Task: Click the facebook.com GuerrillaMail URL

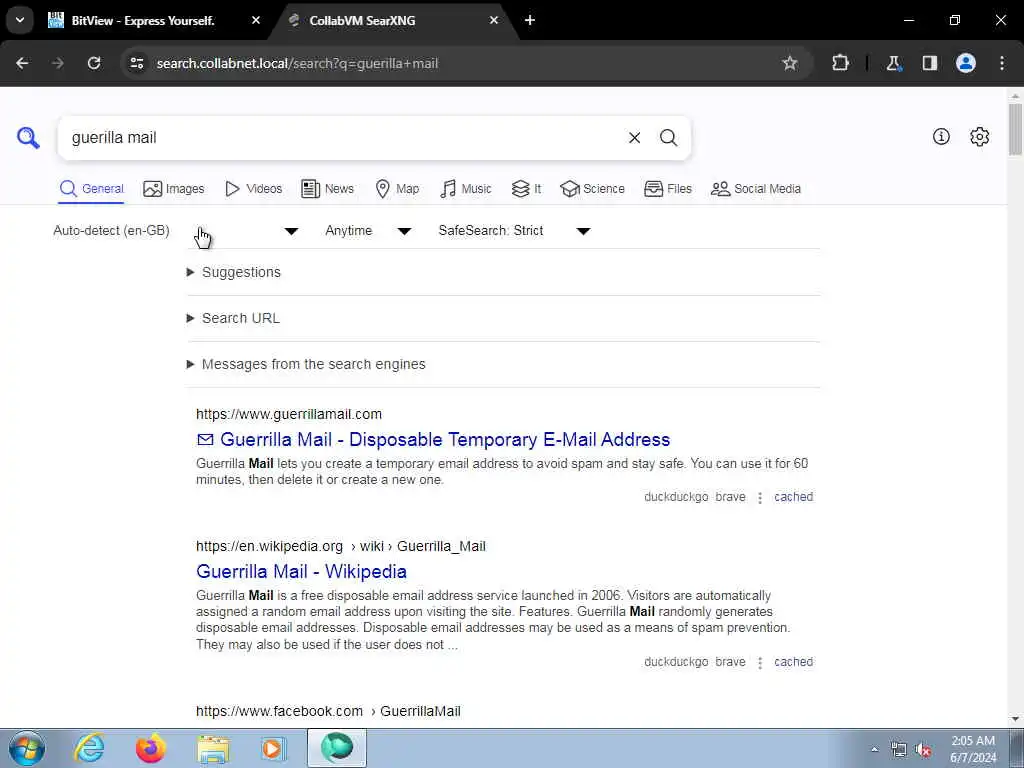Action: click(328, 711)
